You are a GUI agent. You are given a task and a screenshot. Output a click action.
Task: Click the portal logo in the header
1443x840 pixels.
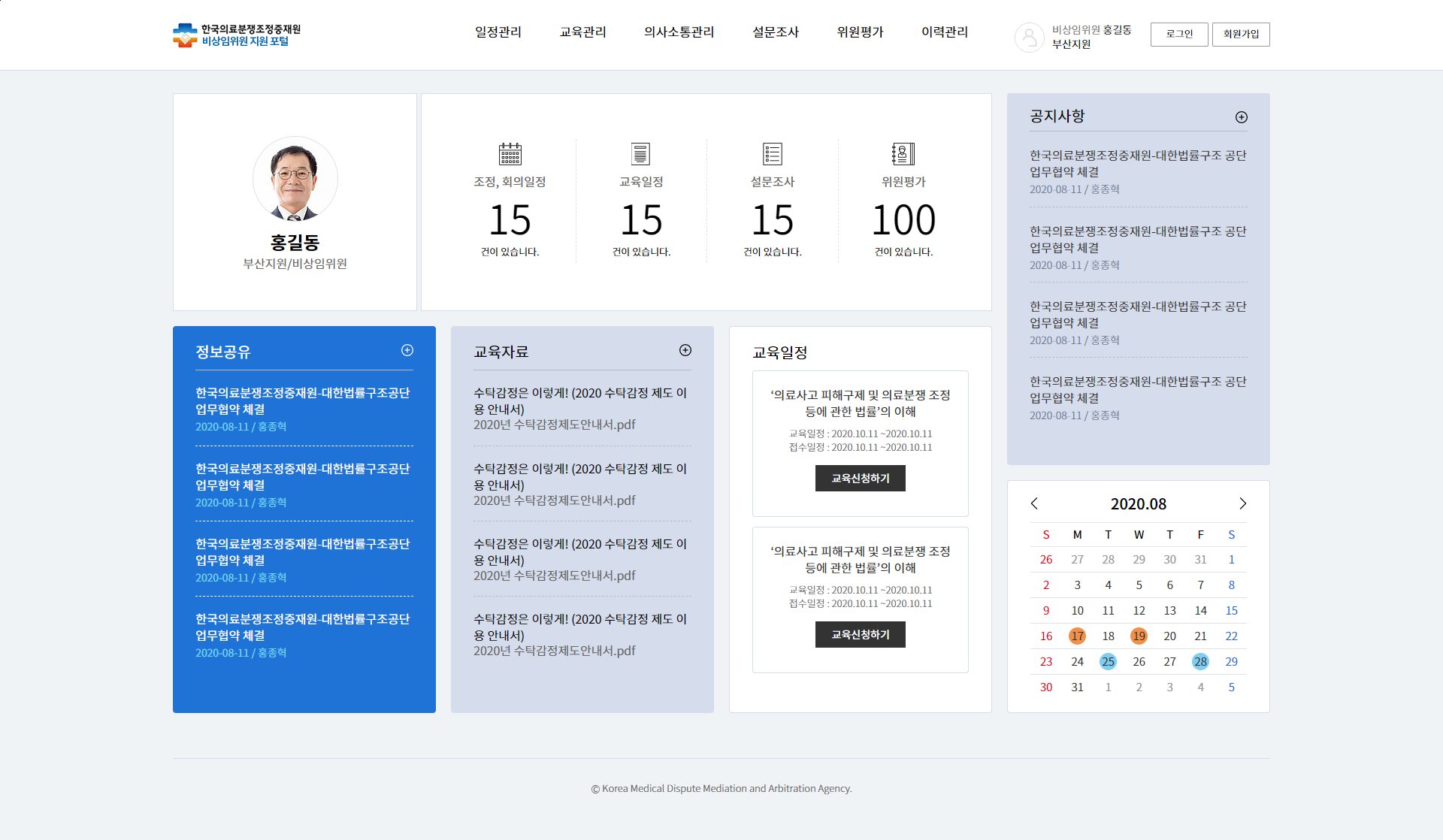(237, 35)
